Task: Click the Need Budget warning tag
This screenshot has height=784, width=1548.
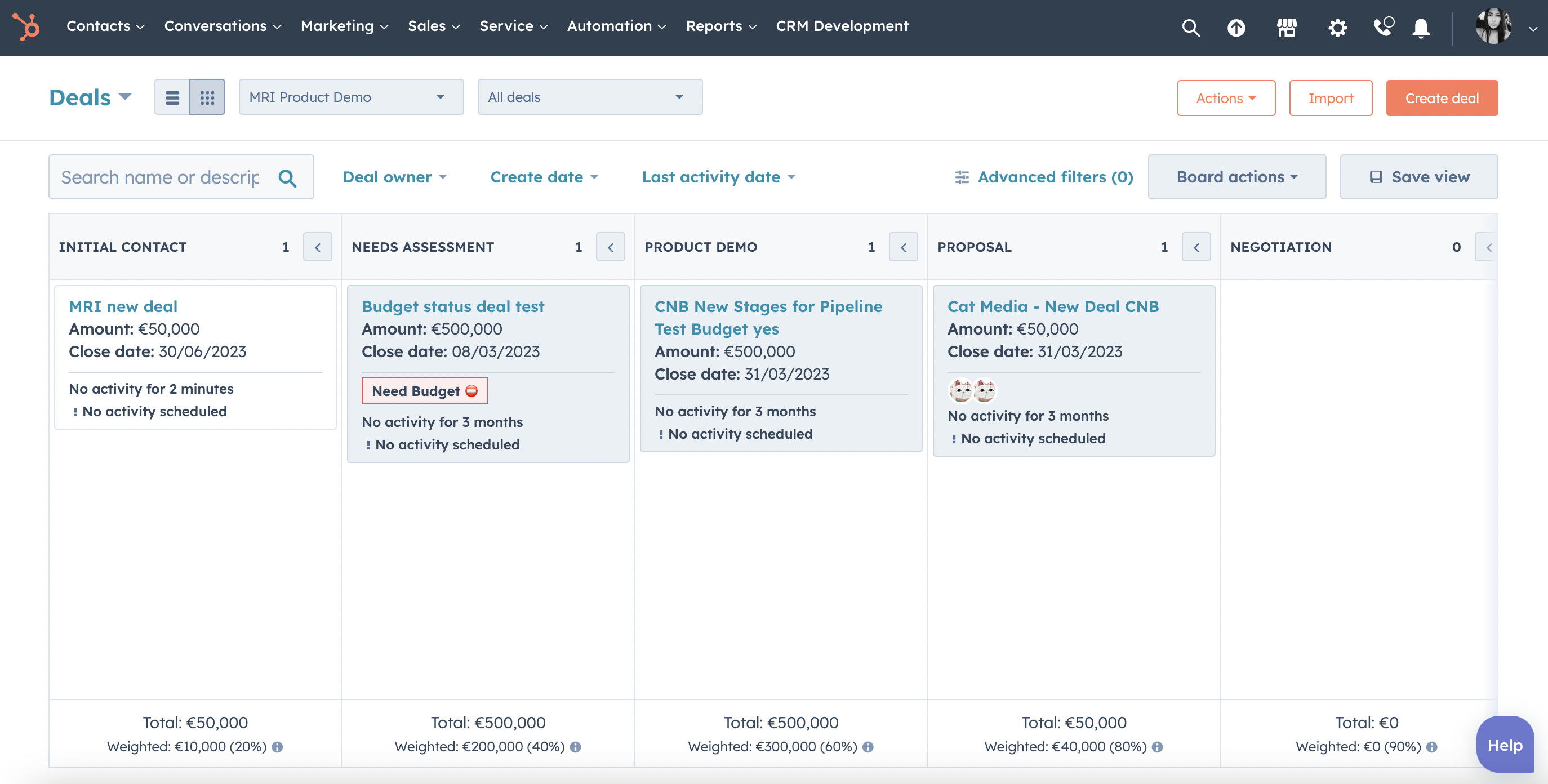Action: 424,391
